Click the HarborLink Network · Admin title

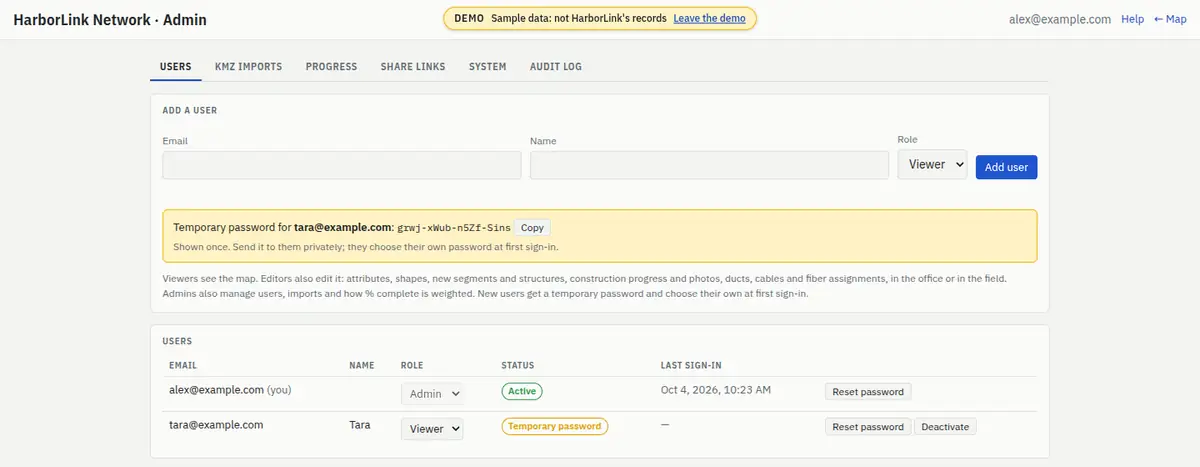click(111, 19)
